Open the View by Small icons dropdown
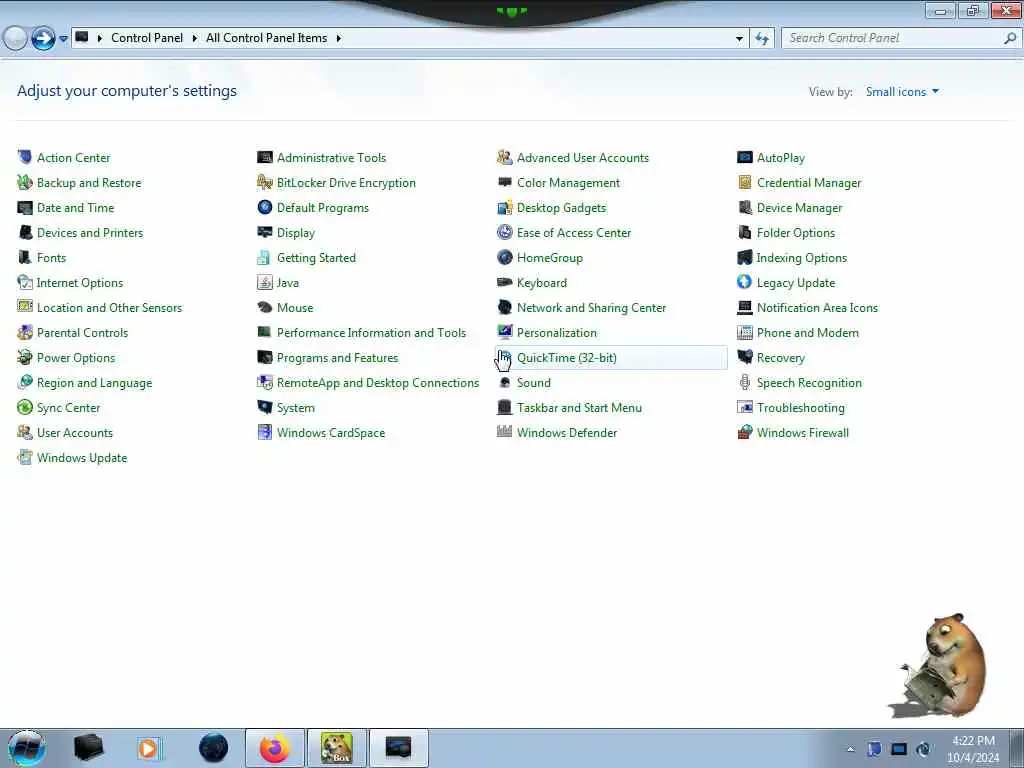1024x768 pixels. pos(902,92)
